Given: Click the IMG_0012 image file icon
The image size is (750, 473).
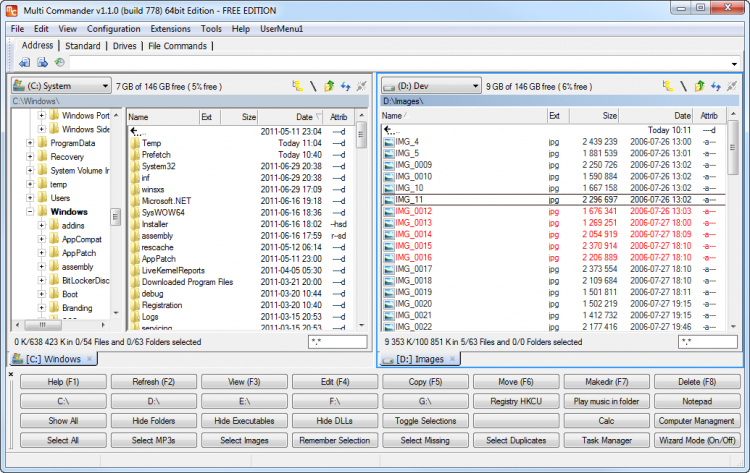Looking at the screenshot, I should click(389, 211).
